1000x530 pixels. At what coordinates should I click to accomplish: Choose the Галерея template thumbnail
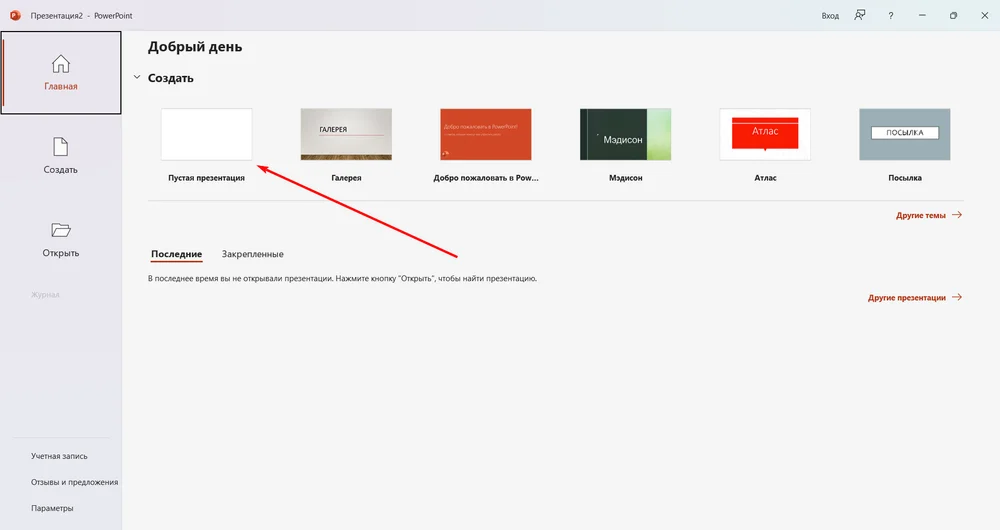(346, 134)
